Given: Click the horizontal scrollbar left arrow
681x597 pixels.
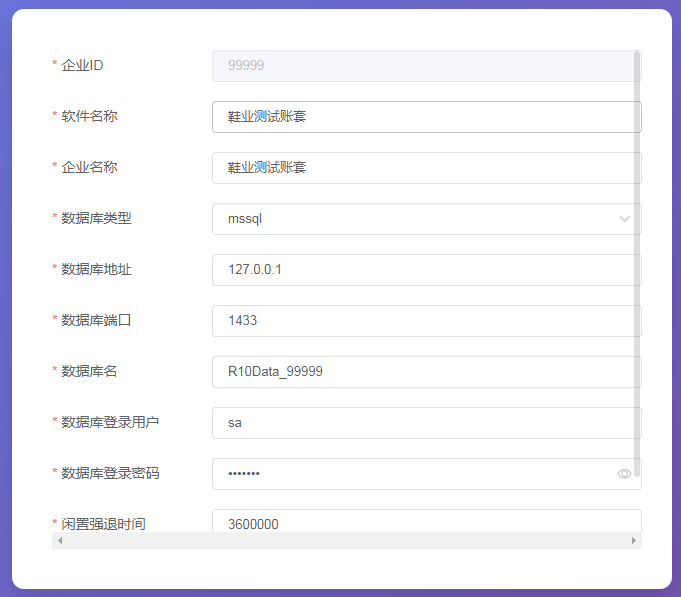Looking at the screenshot, I should (60, 541).
